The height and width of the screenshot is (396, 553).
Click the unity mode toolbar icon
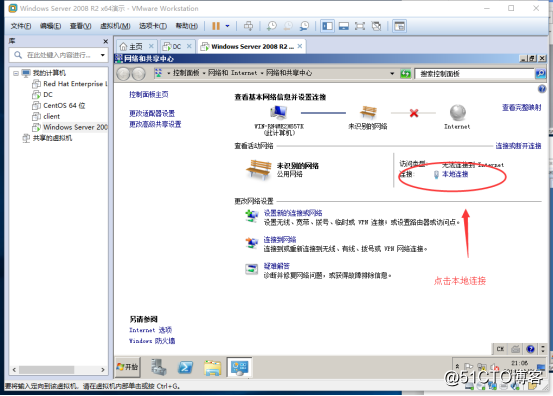[376, 26]
